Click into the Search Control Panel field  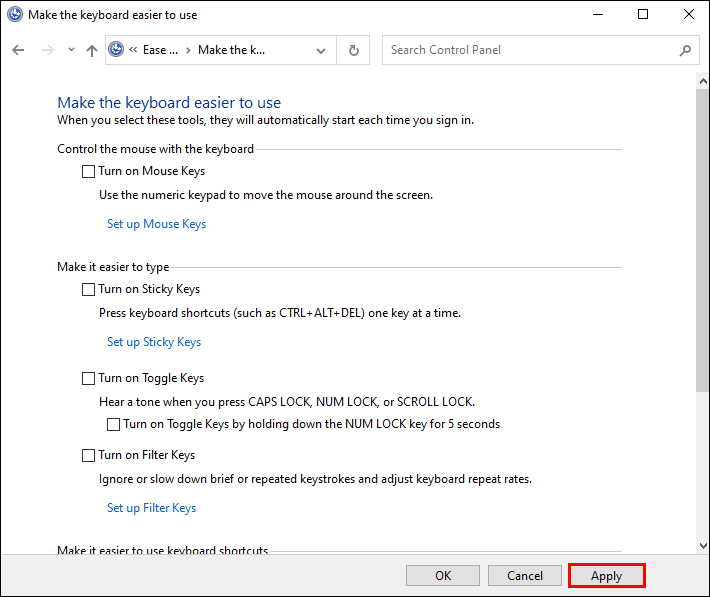tap(530, 50)
